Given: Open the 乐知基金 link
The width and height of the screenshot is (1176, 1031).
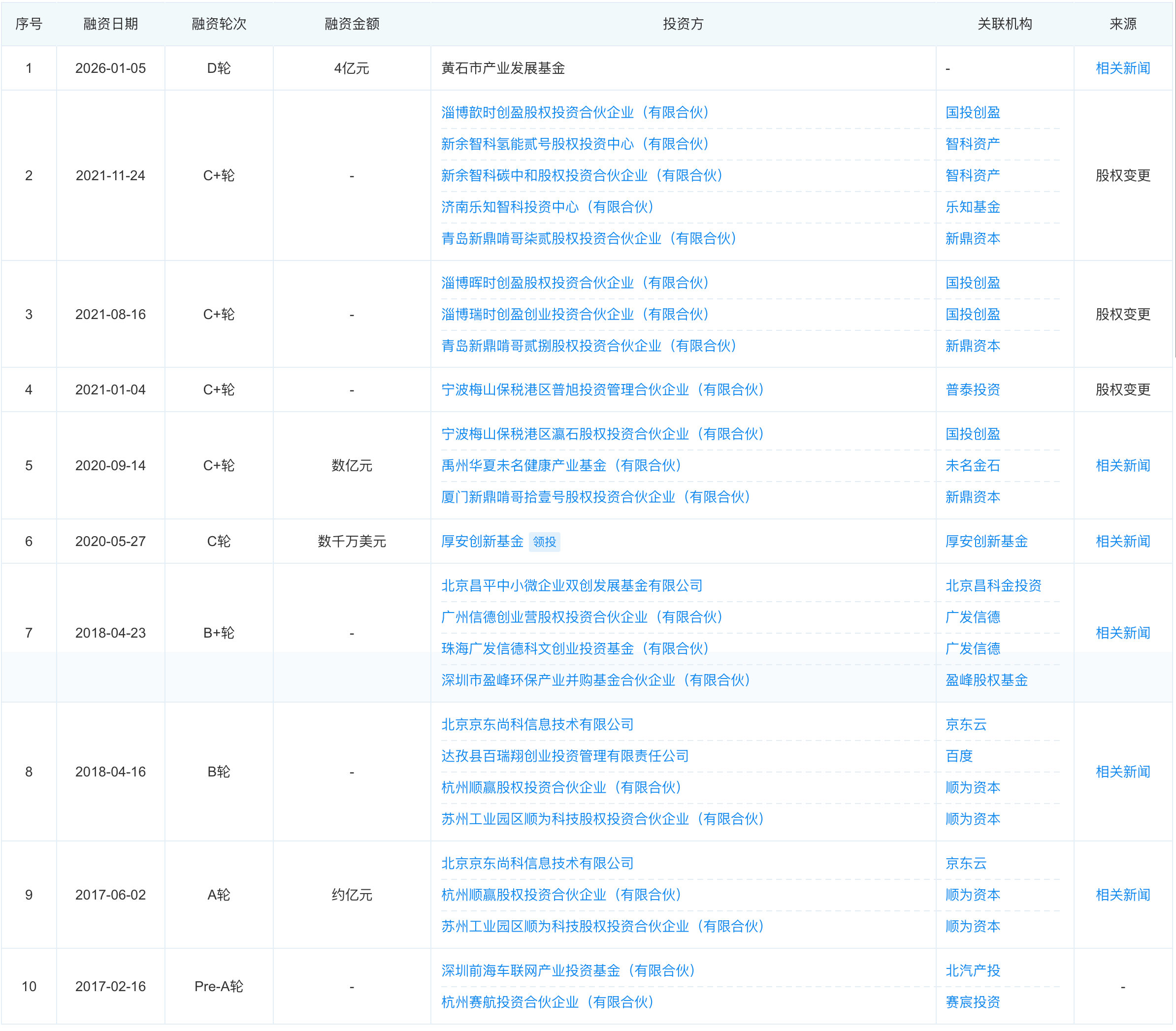Looking at the screenshot, I should coord(972,208).
